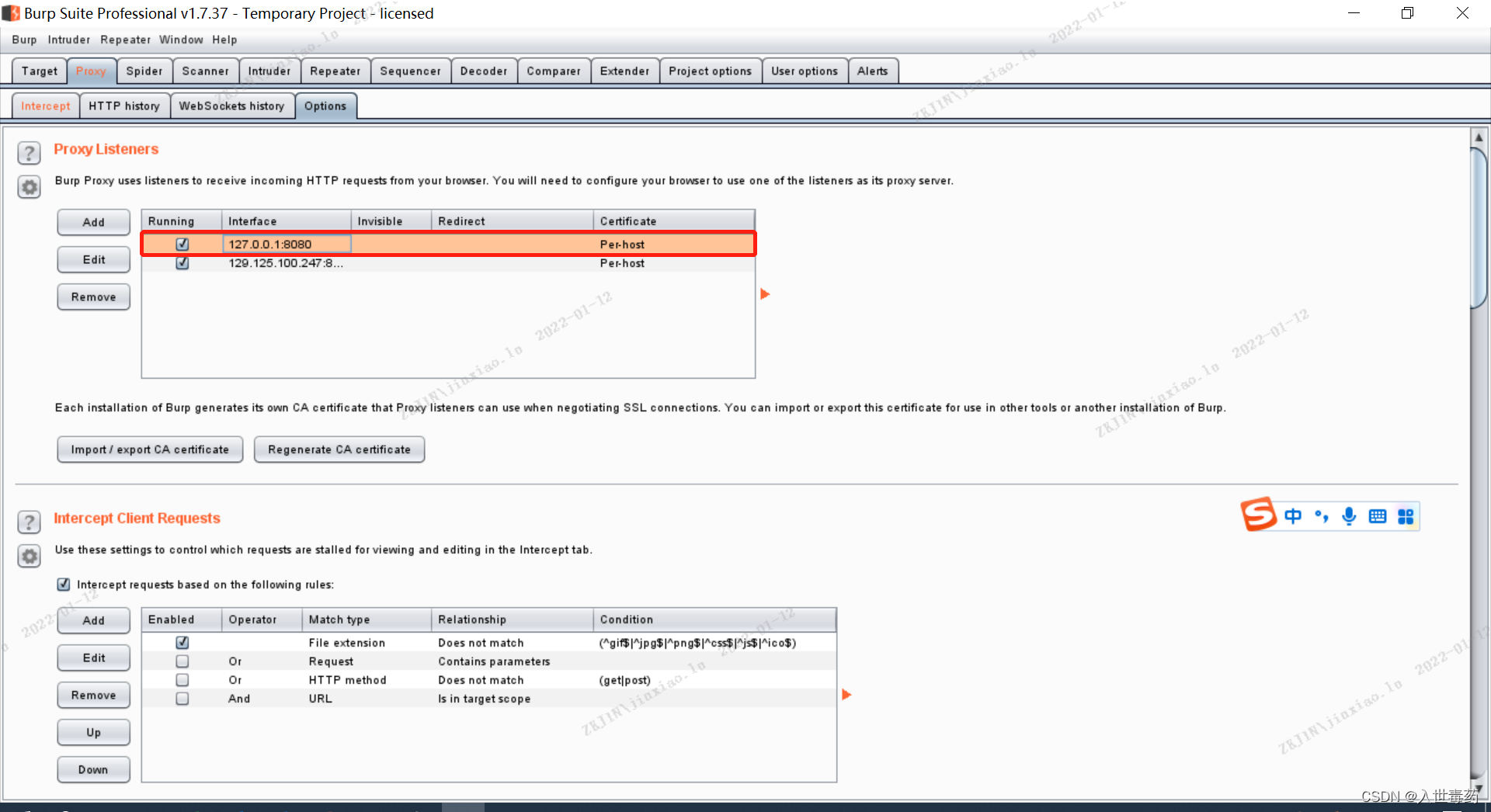Enable Is in target scope rule
Viewport: 1491px width, 812px height.
point(182,699)
